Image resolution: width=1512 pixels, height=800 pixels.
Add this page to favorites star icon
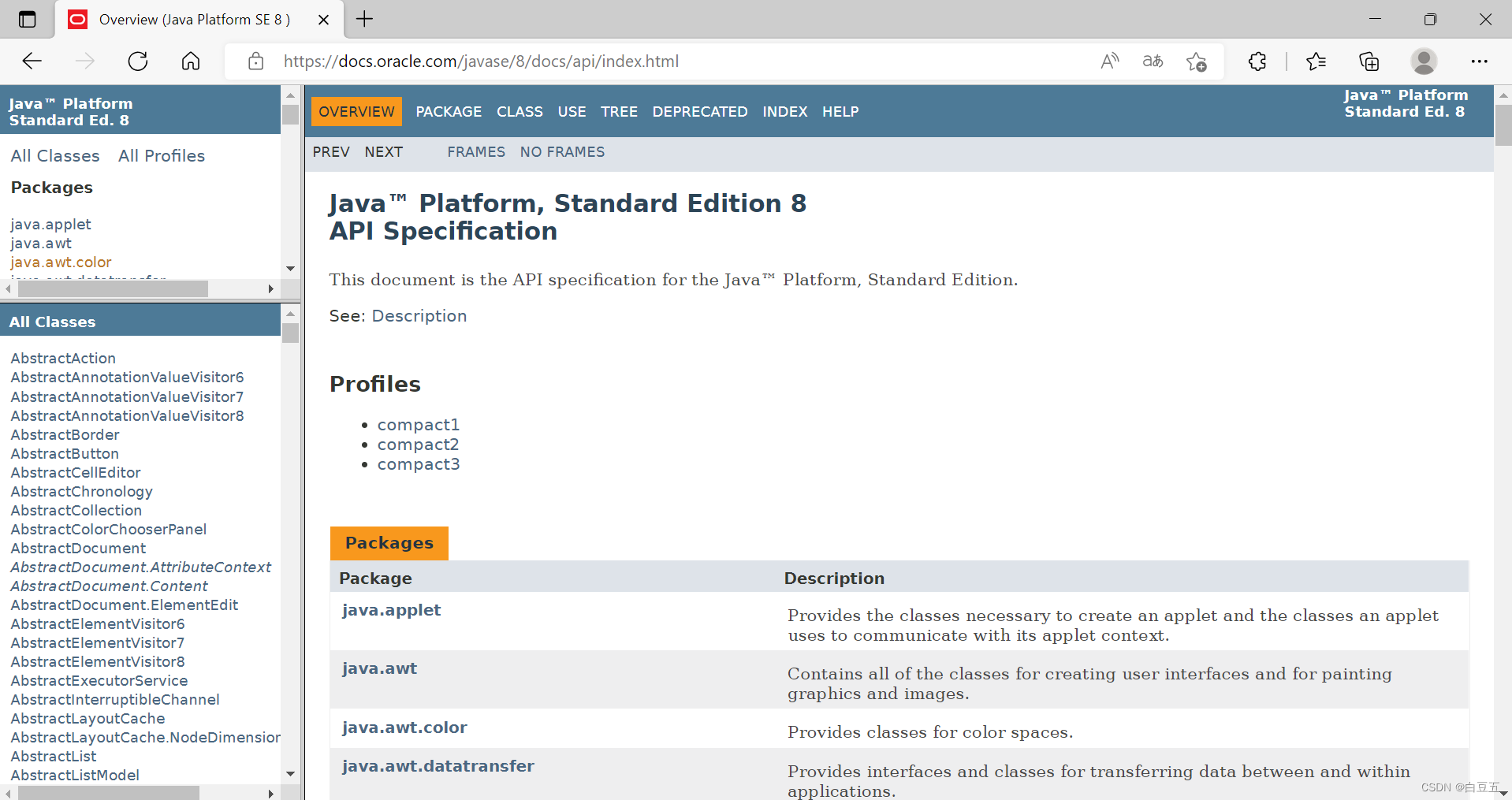[1196, 61]
